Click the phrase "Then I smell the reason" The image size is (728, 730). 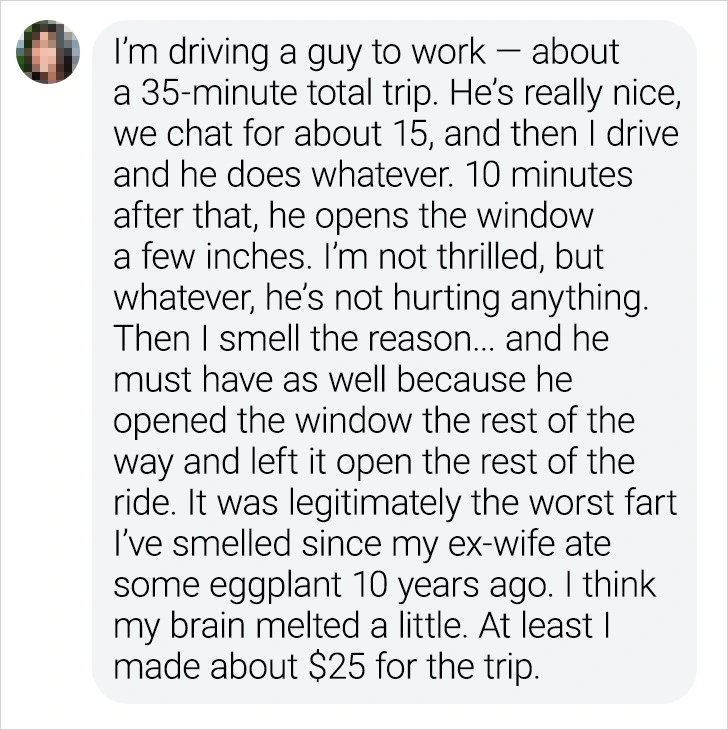coord(312,340)
